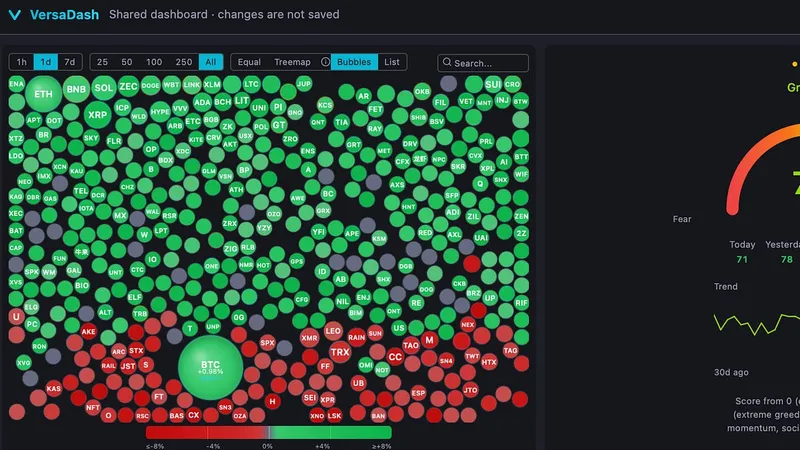Show top 250 coins

[x=184, y=62]
